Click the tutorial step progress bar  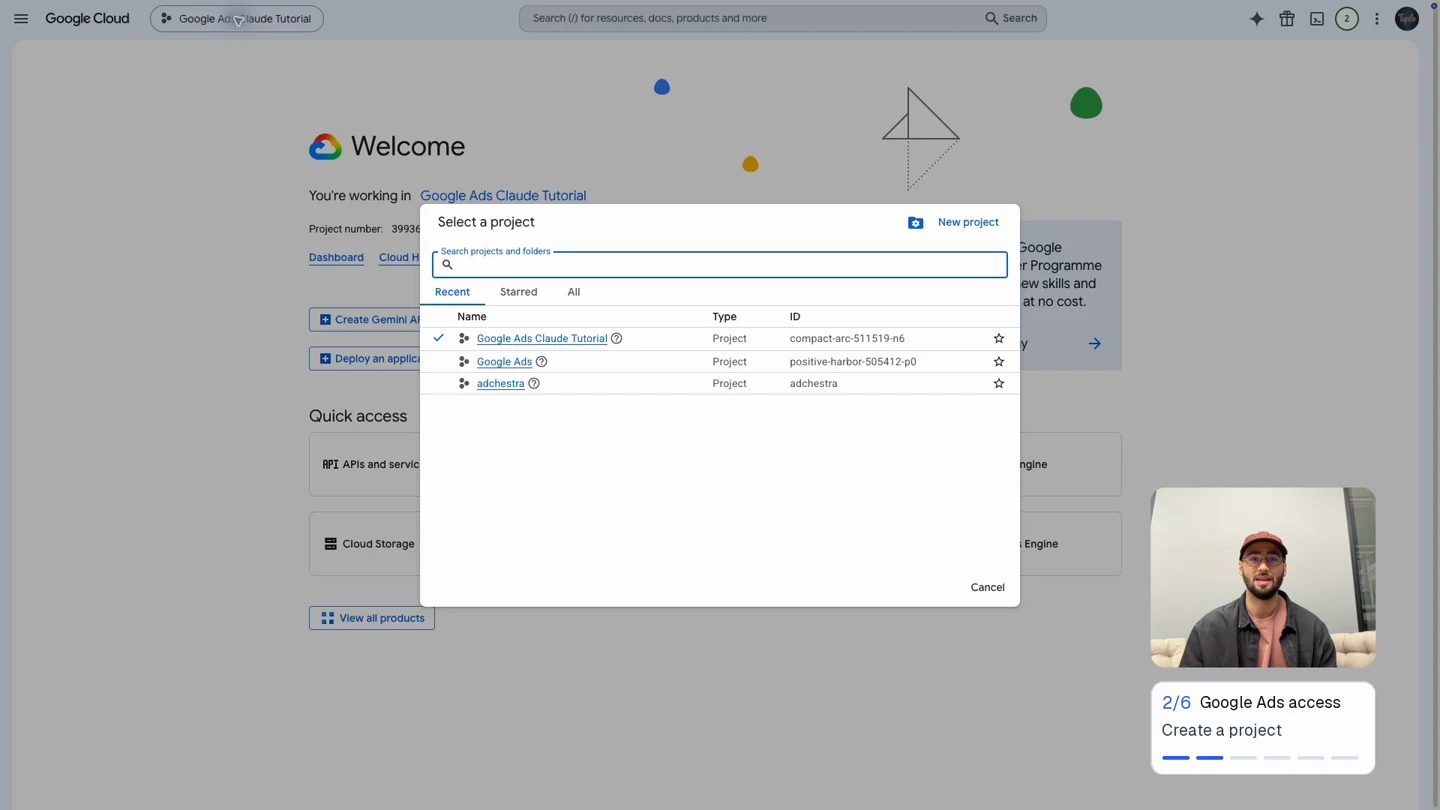click(1260, 757)
